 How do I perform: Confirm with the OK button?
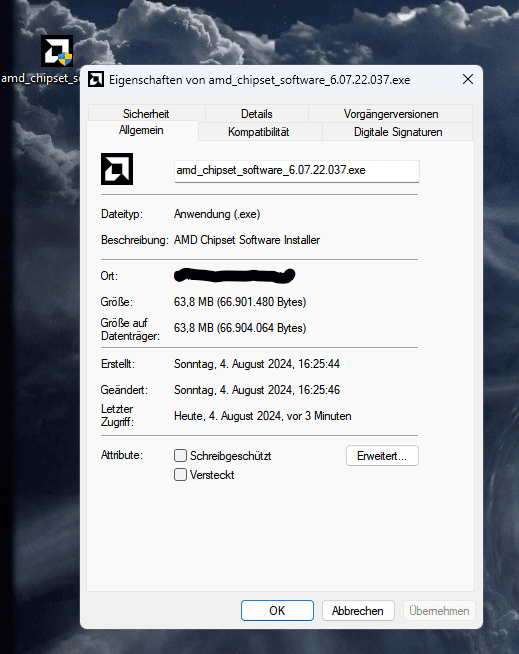pos(277,611)
